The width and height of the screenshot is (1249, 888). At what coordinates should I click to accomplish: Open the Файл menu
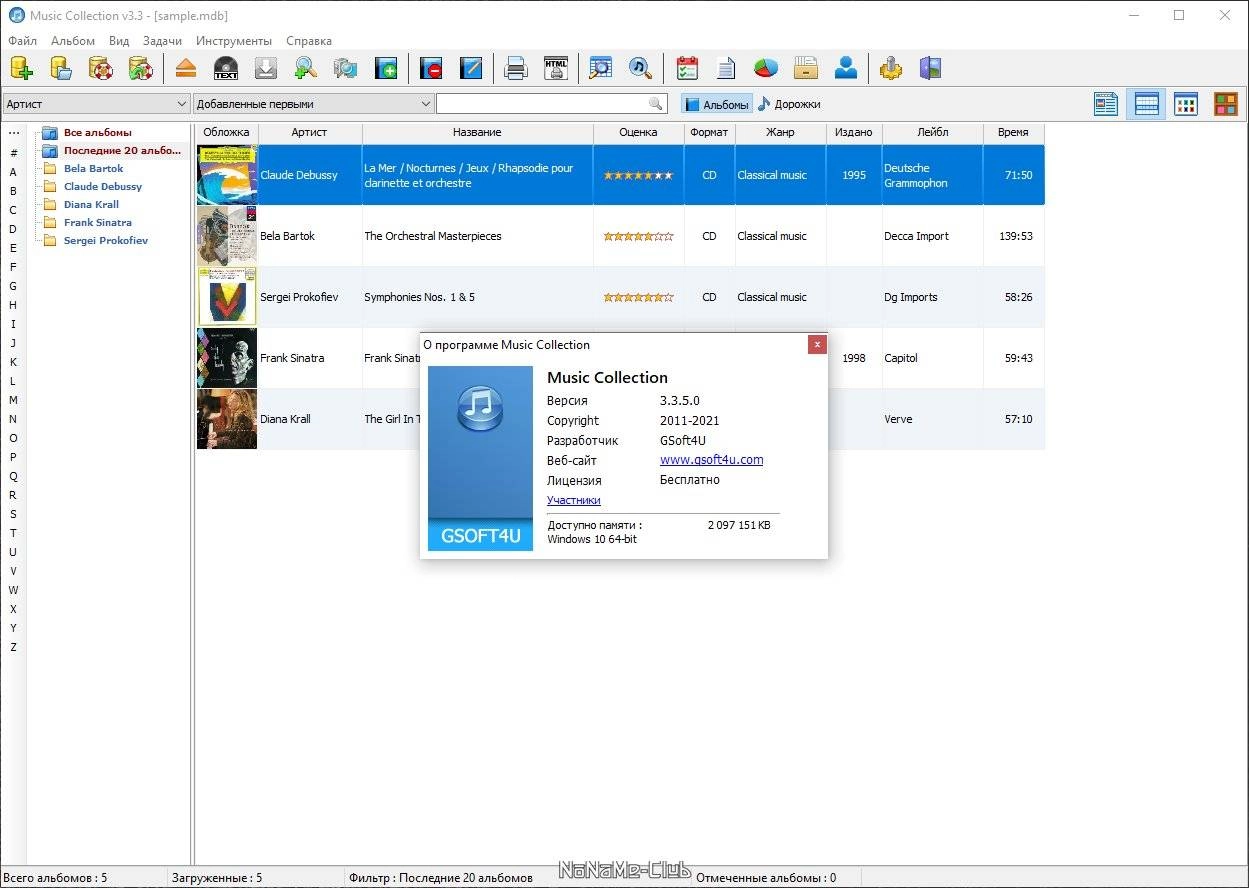click(x=22, y=41)
